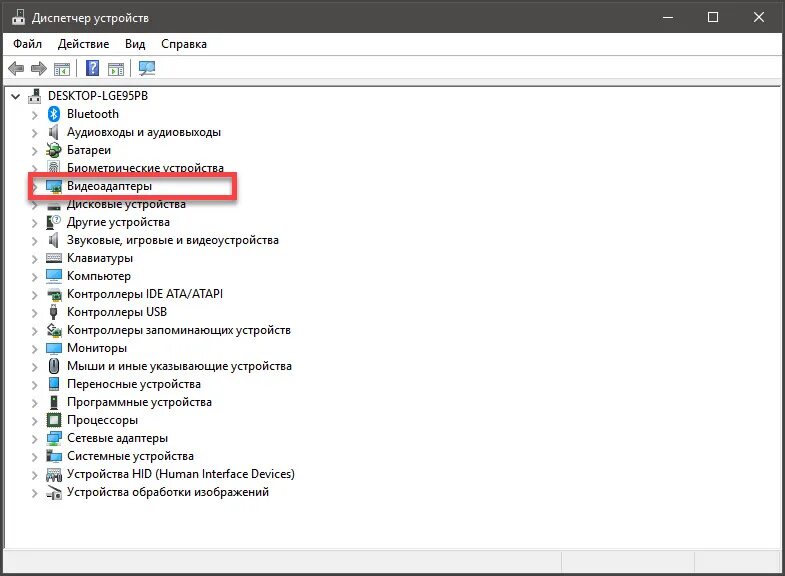Close the Диспетчер устройств window
The height and width of the screenshot is (576, 785).
coord(758,18)
